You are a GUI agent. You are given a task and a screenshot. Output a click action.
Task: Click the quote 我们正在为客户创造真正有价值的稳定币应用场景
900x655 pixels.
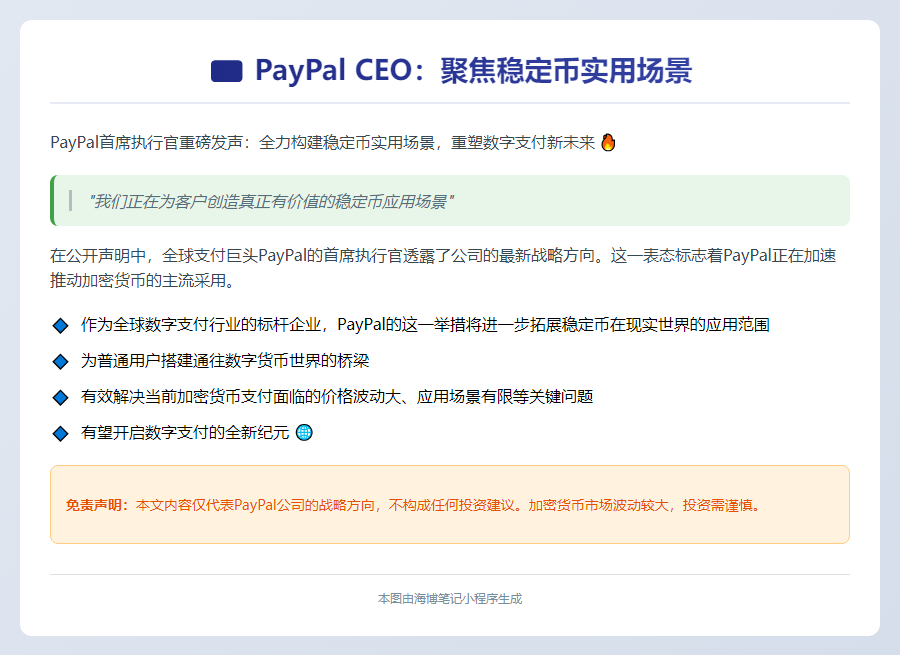(271, 201)
